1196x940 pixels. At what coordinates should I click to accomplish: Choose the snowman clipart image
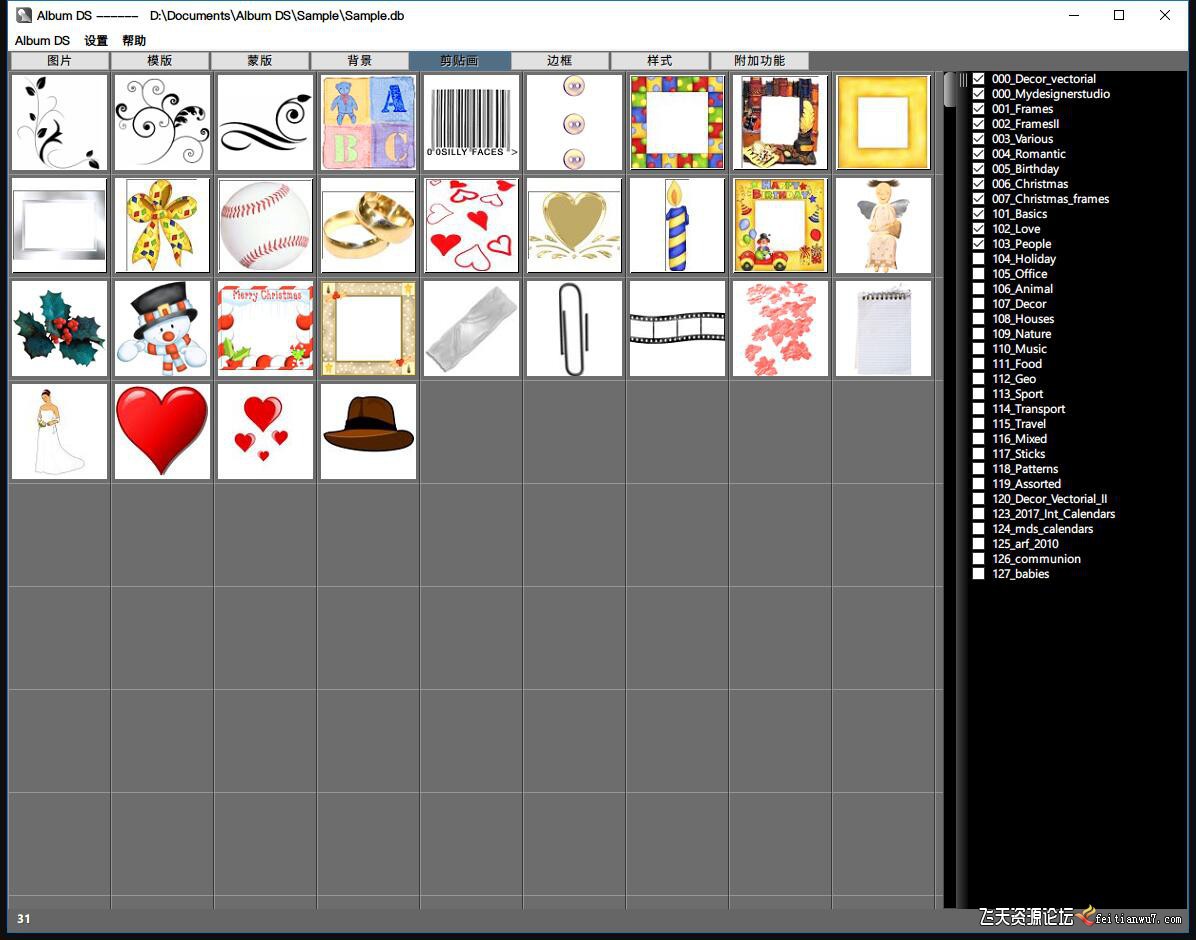[162, 328]
